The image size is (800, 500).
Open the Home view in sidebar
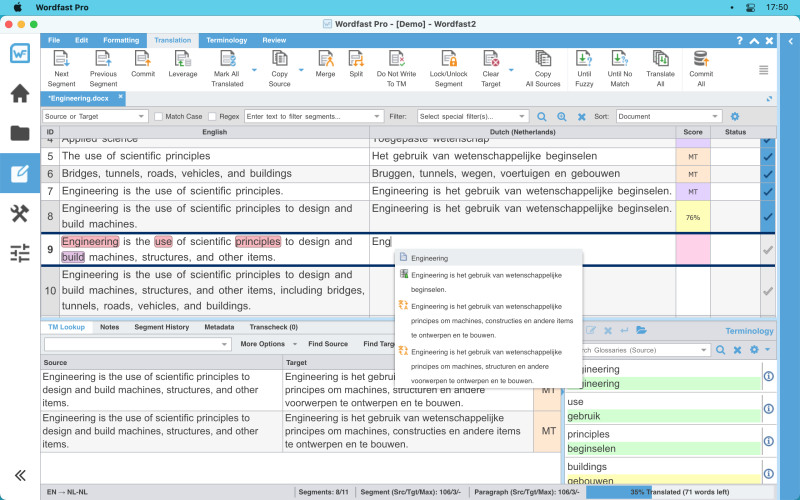20,93
